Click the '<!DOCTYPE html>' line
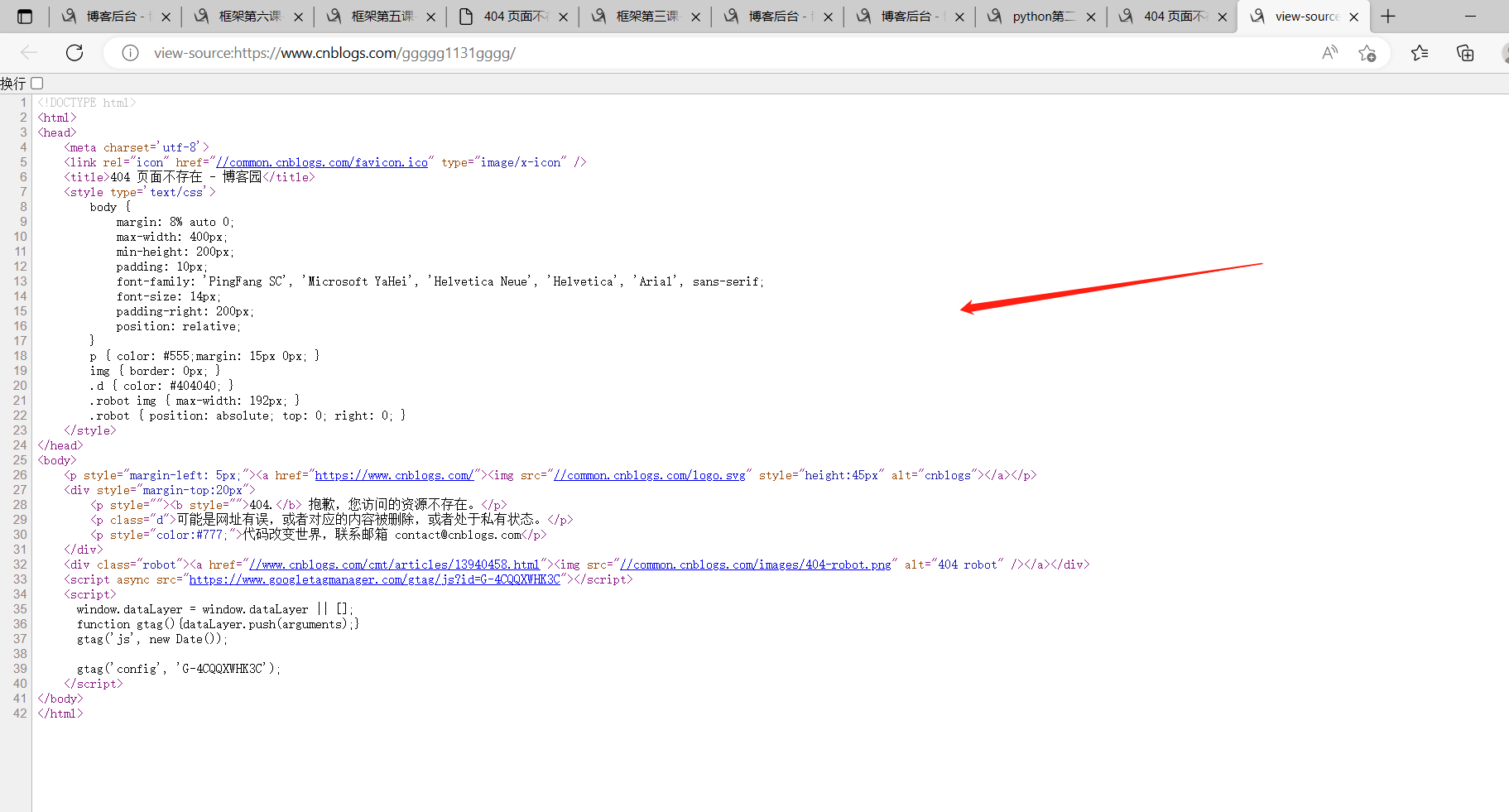 pyautogui.click(x=87, y=103)
